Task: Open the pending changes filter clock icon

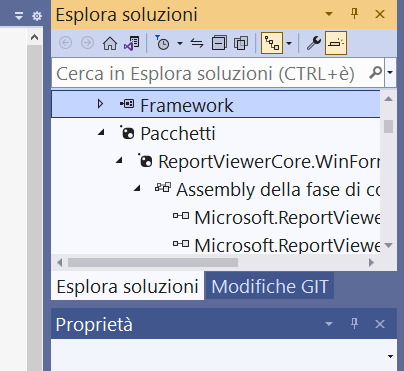Action: (162, 43)
